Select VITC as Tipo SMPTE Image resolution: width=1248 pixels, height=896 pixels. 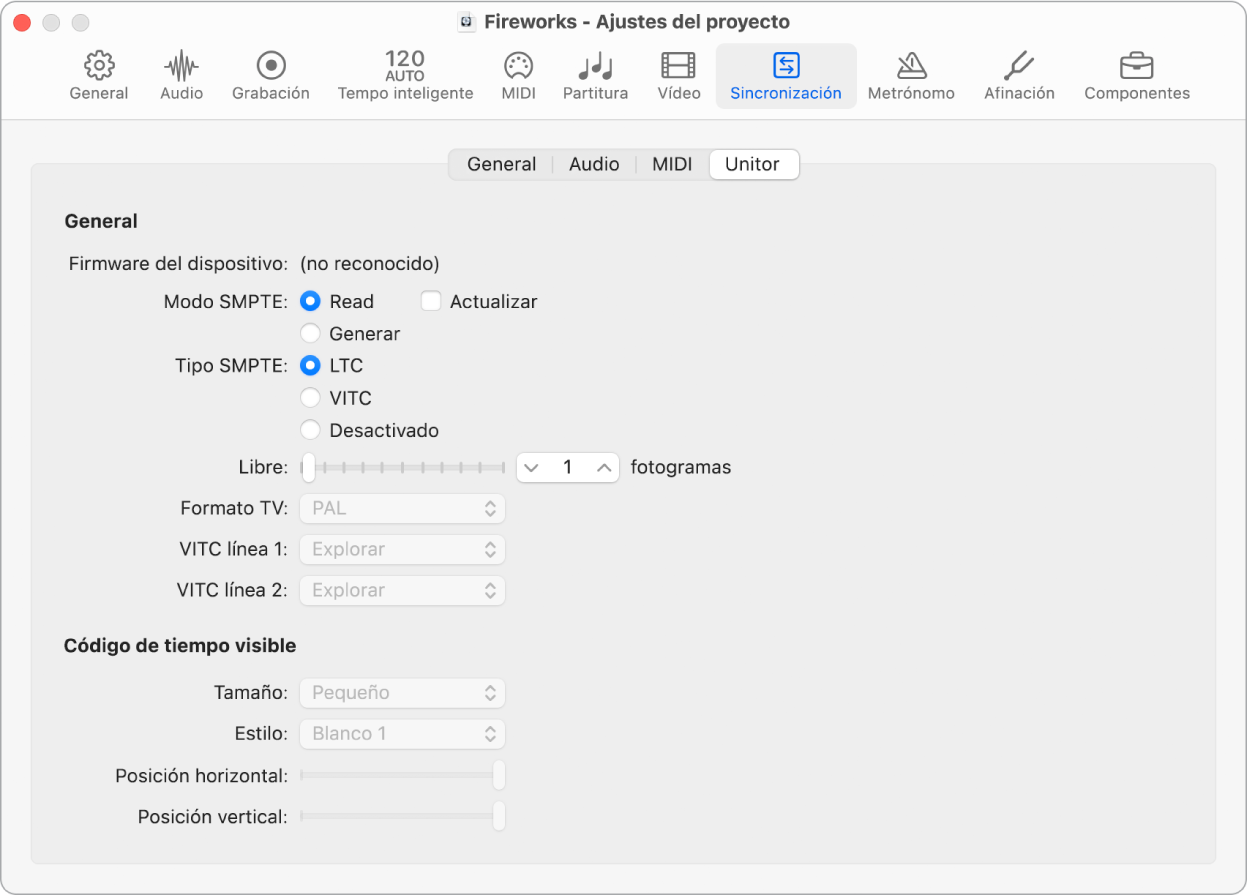click(x=311, y=398)
